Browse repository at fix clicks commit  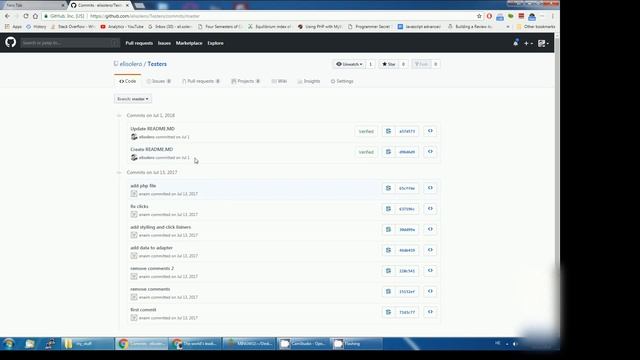pos(430,209)
